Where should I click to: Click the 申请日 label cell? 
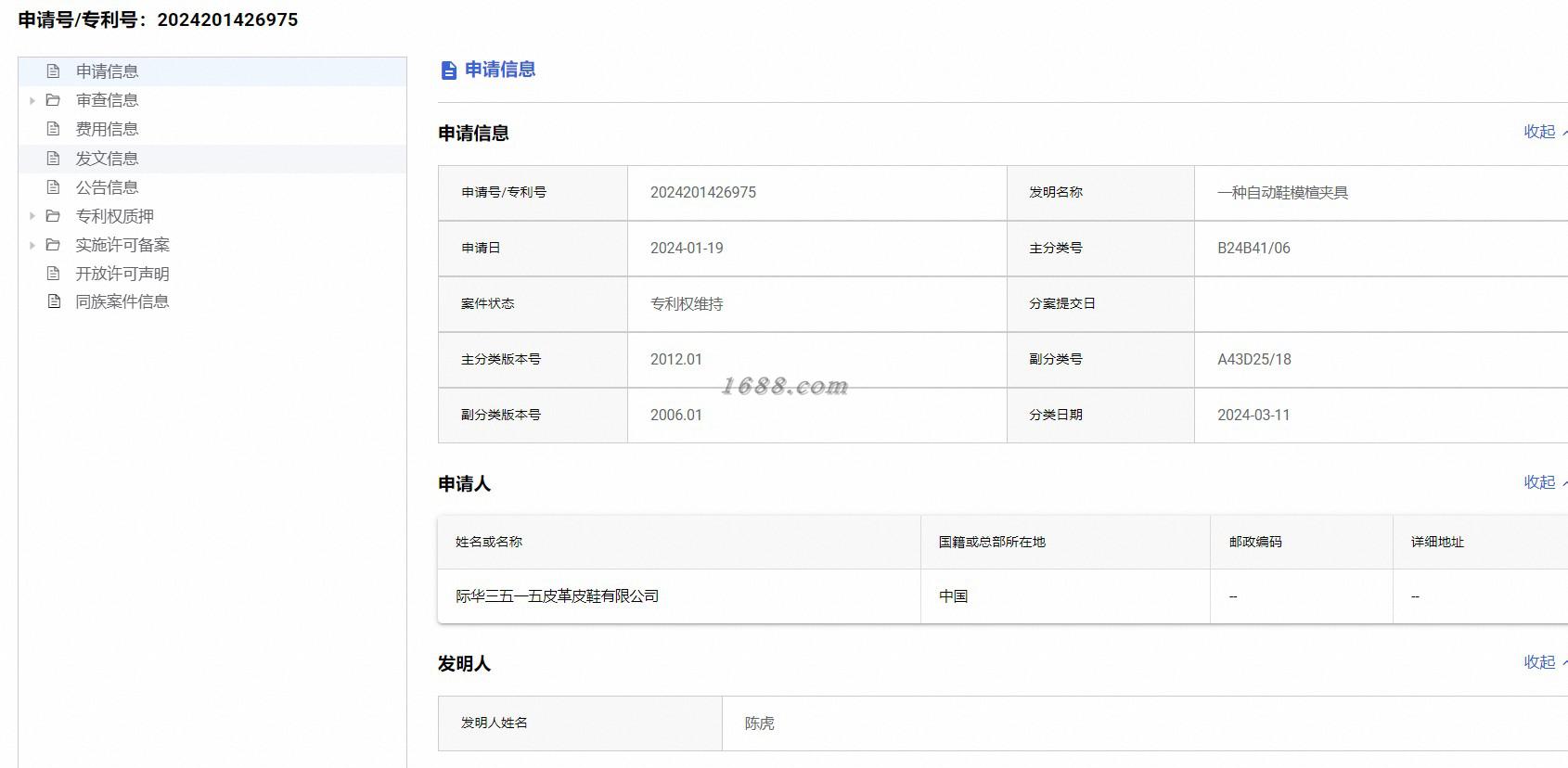point(533,249)
